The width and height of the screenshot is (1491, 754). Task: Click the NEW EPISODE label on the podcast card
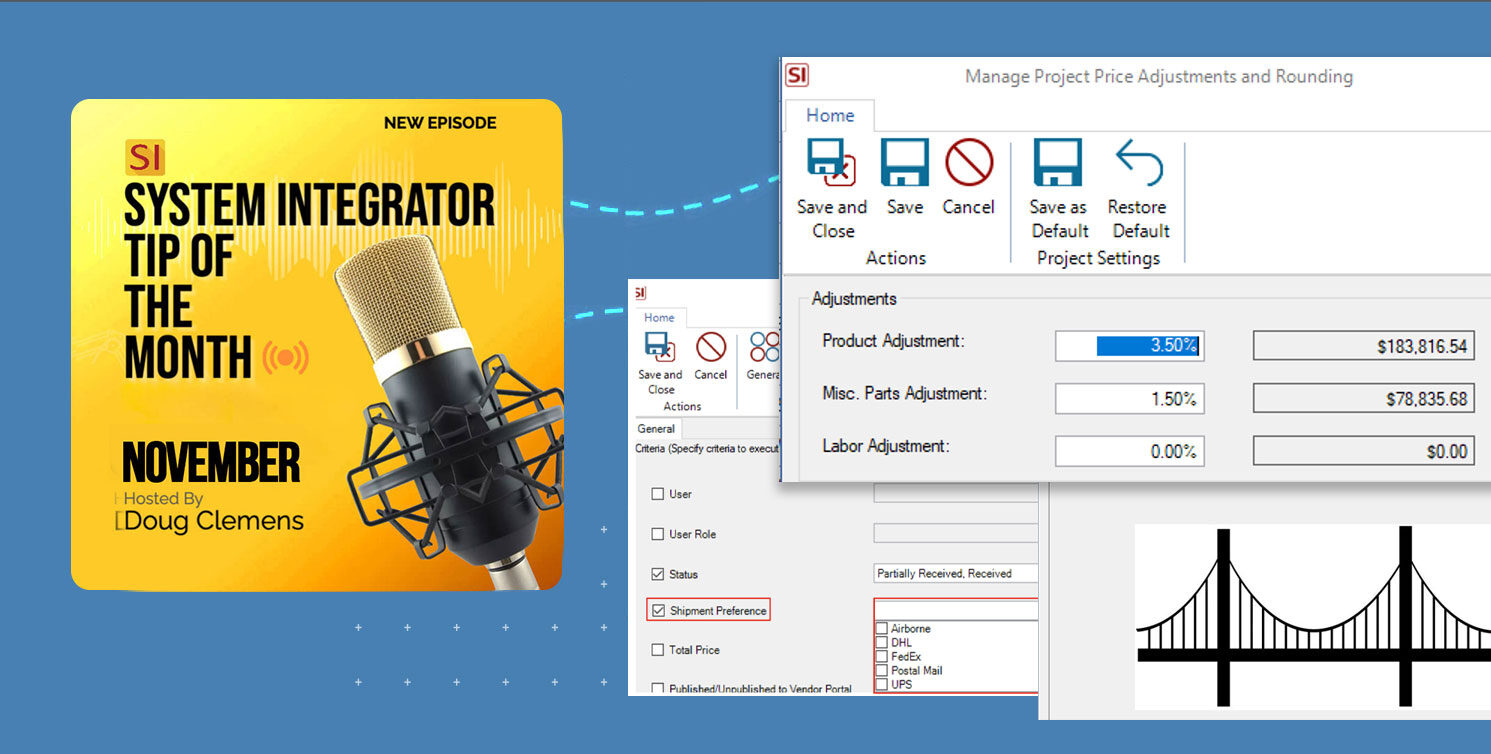(440, 123)
